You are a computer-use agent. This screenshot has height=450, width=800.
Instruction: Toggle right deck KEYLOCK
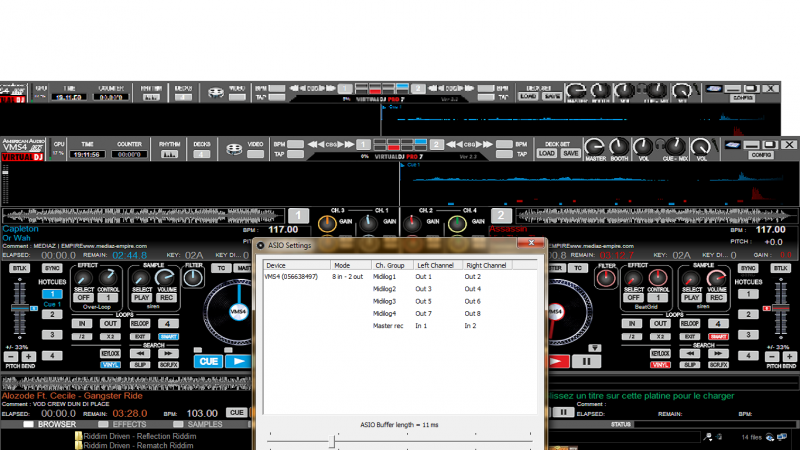point(660,354)
